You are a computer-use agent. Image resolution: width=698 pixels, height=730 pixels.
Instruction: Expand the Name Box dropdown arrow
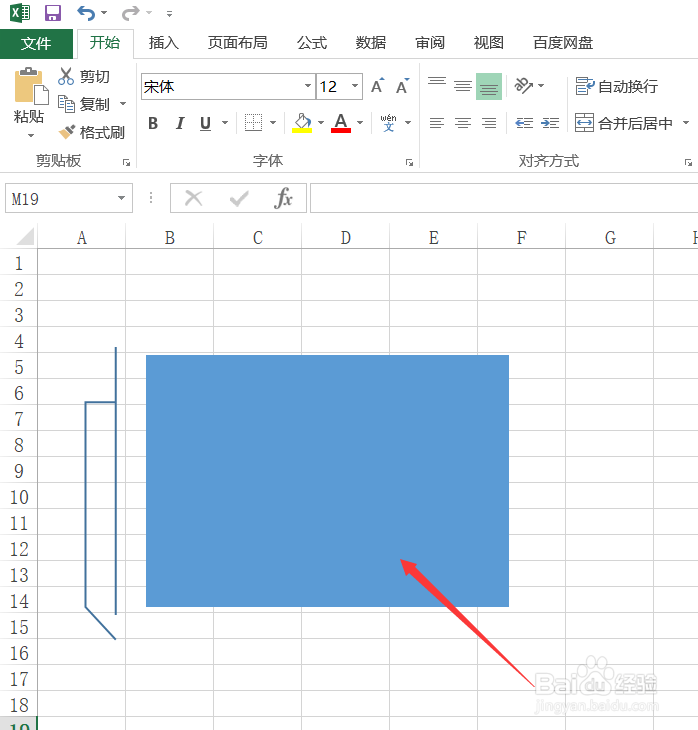coord(122,198)
